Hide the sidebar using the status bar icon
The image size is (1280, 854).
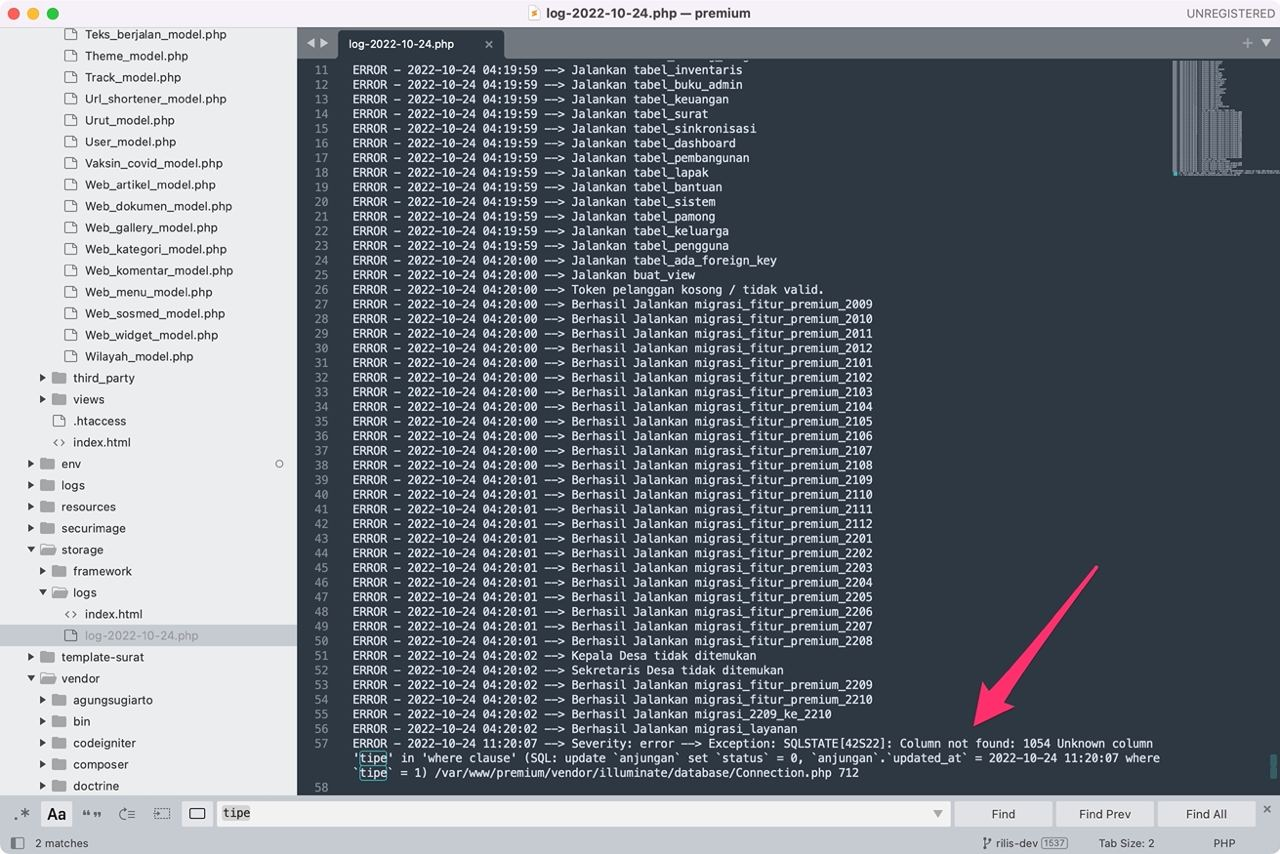[17, 843]
